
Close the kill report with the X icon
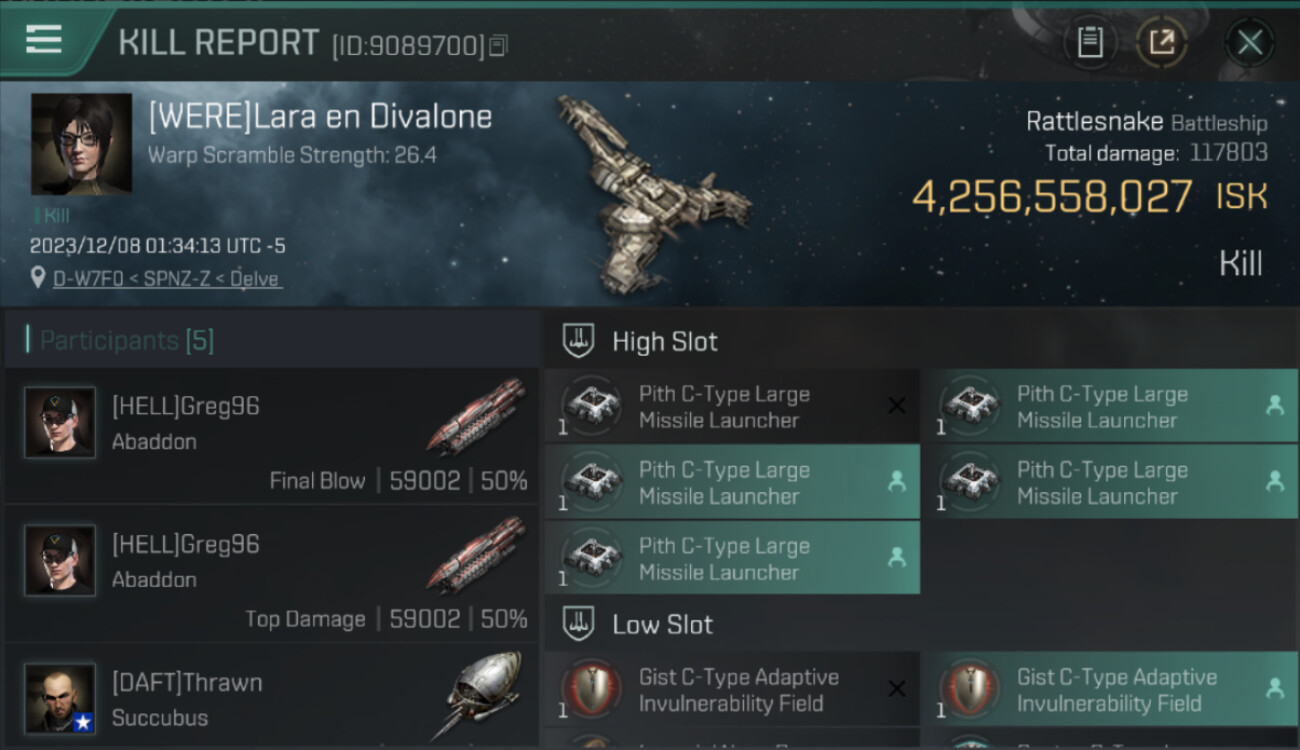1250,42
